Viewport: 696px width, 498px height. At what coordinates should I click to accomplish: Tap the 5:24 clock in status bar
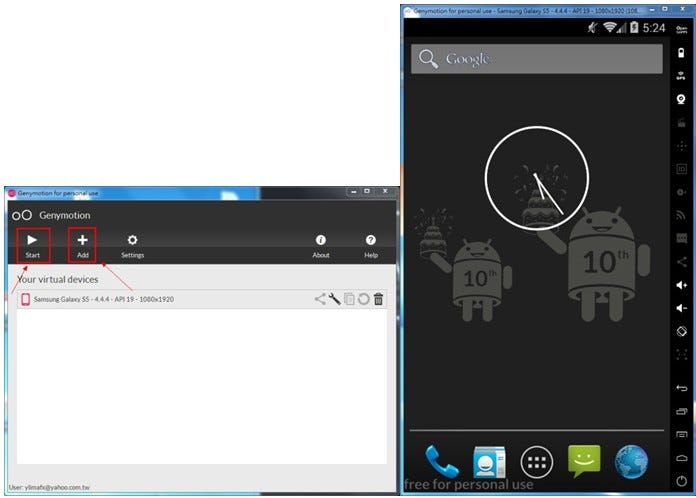point(654,28)
